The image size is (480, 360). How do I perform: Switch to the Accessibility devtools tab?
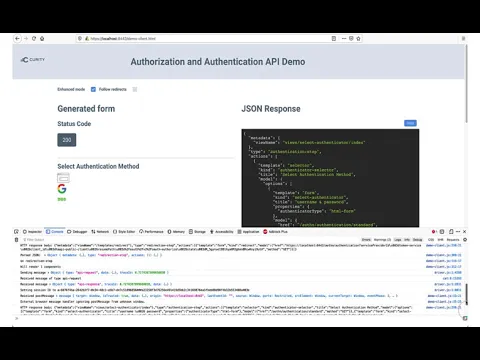(x=222, y=232)
